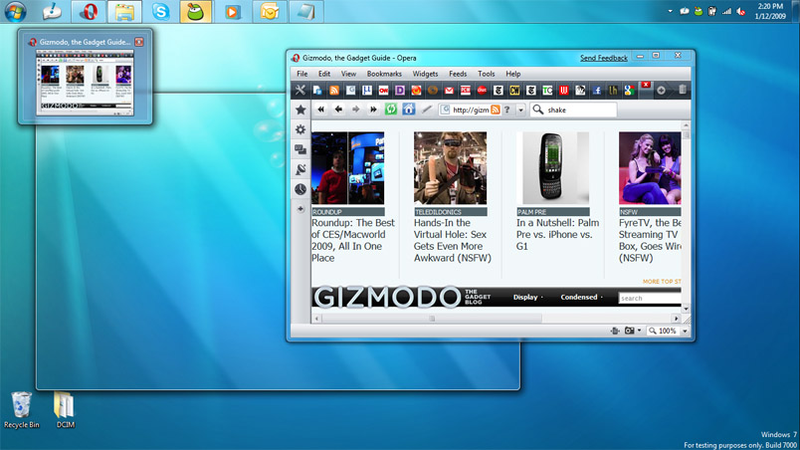Expand the address bar dropdown arrow
The image size is (800, 450).
(x=520, y=110)
